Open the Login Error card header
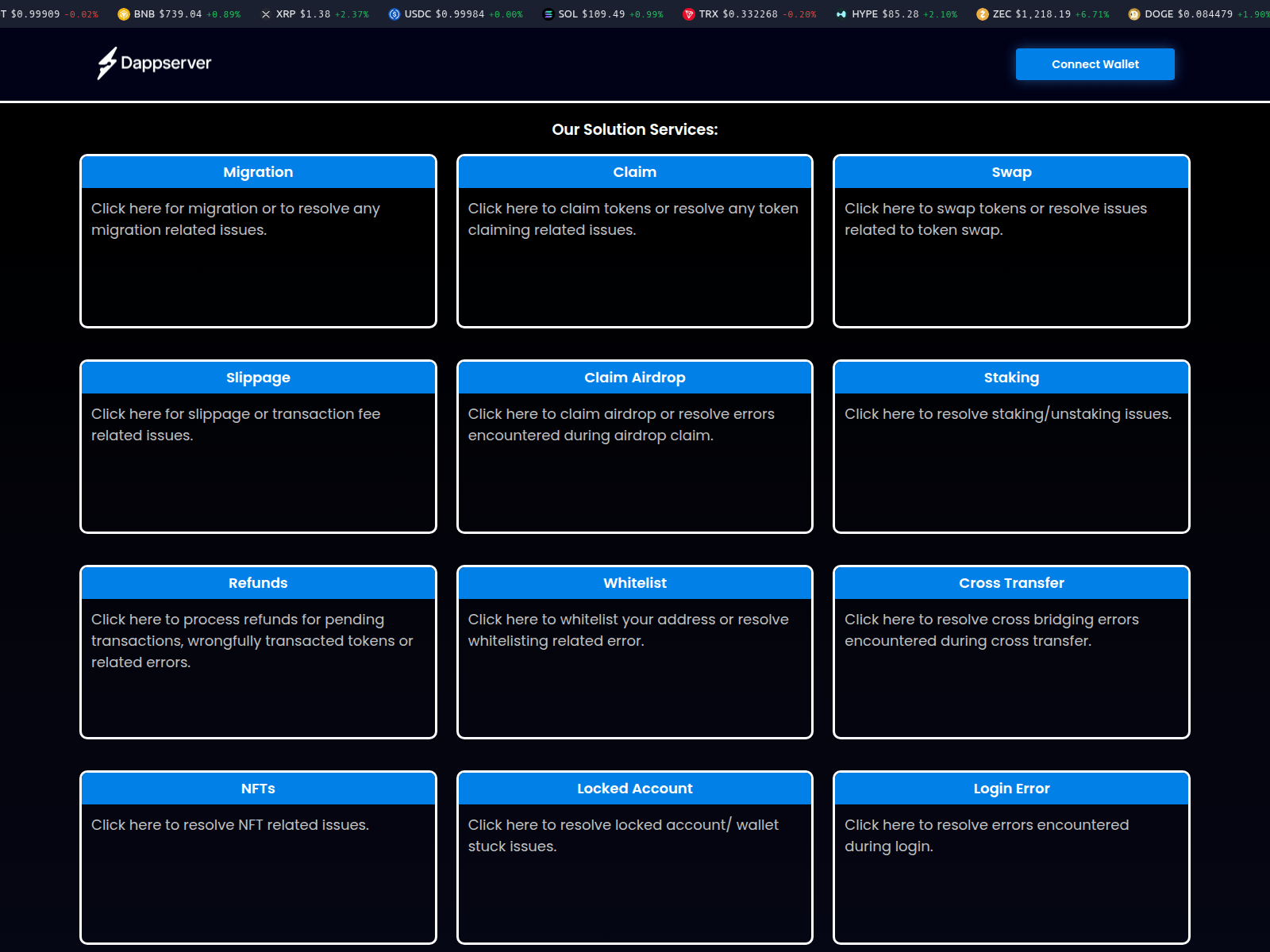The width and height of the screenshot is (1270, 952). [x=1011, y=789]
